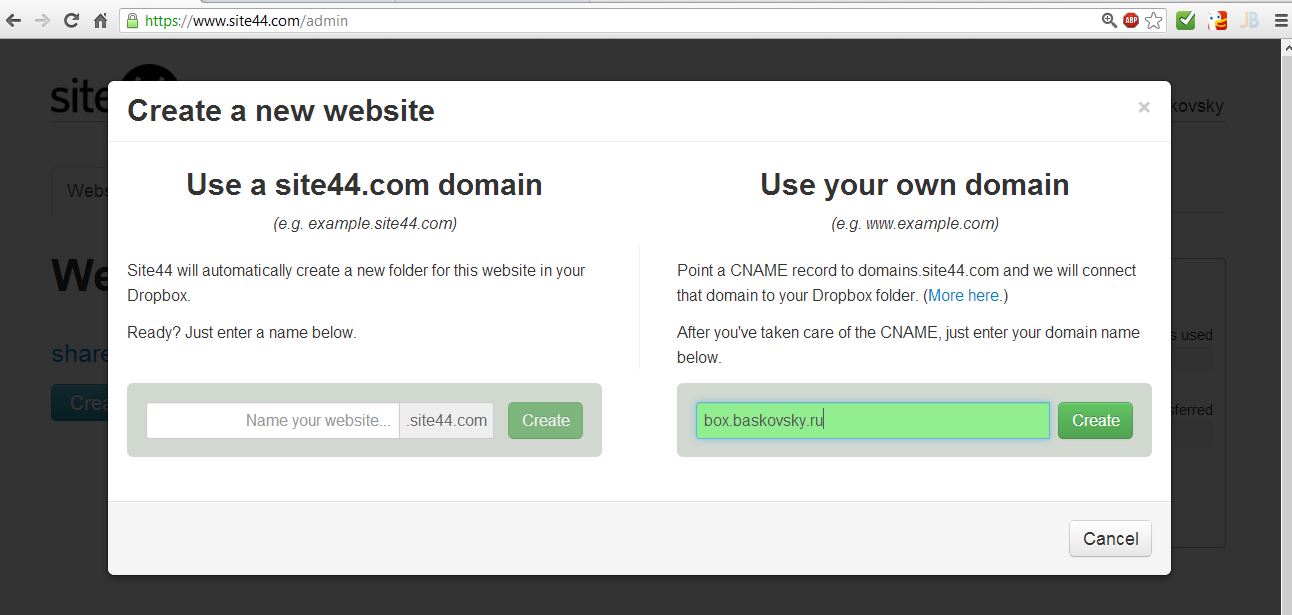Cancel the new website dialog
Image resolution: width=1292 pixels, height=615 pixels.
[x=1110, y=538]
